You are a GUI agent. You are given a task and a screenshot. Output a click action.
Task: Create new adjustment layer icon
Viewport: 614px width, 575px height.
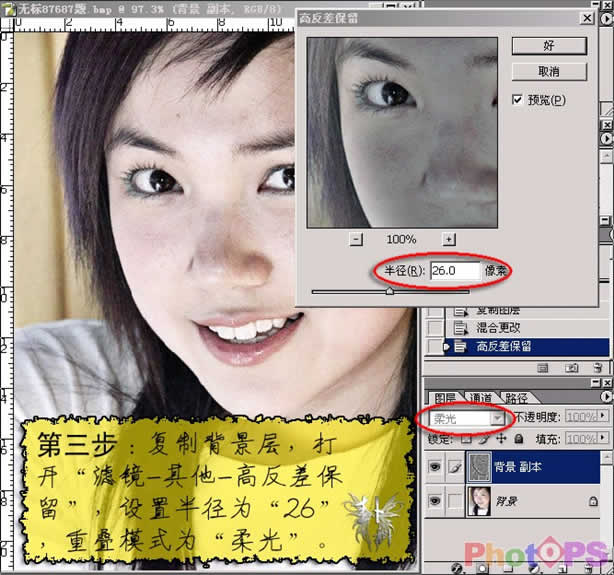tap(535, 568)
